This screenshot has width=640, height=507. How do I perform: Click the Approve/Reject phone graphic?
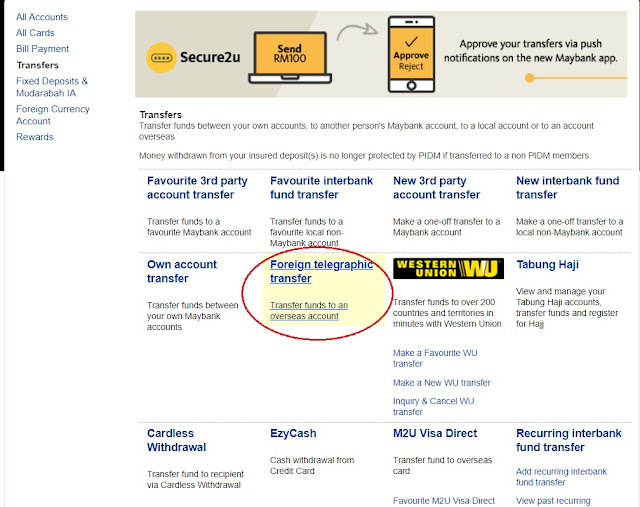411,54
